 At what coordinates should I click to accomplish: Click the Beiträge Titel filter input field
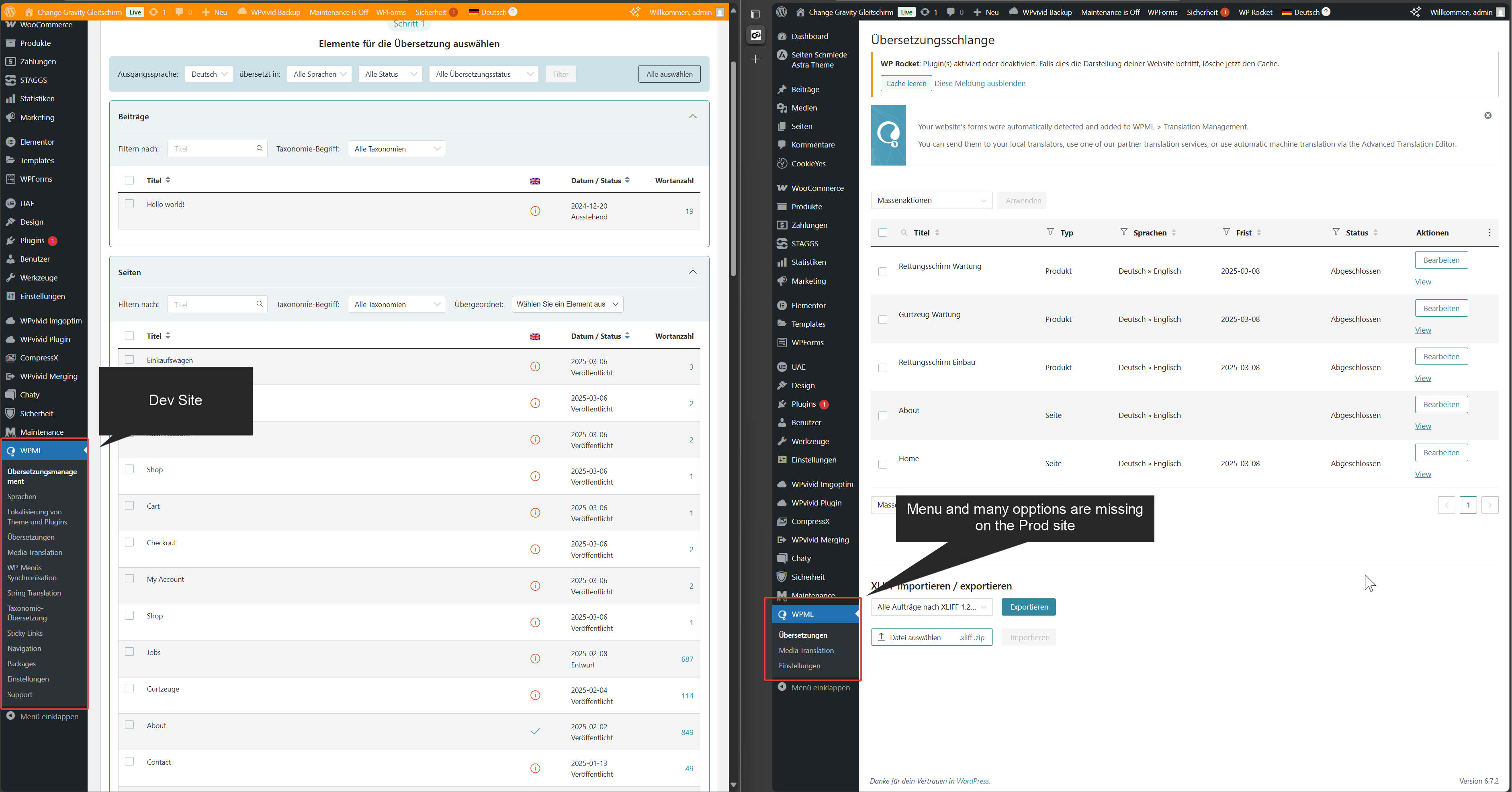(x=217, y=149)
